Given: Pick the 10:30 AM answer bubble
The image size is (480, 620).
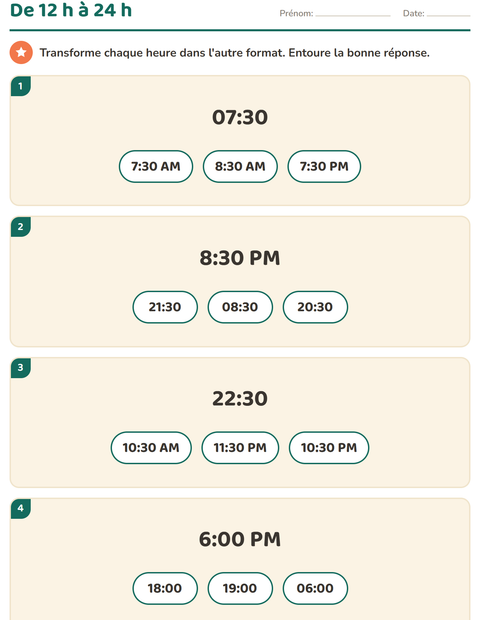Looking at the screenshot, I should 151,448.
